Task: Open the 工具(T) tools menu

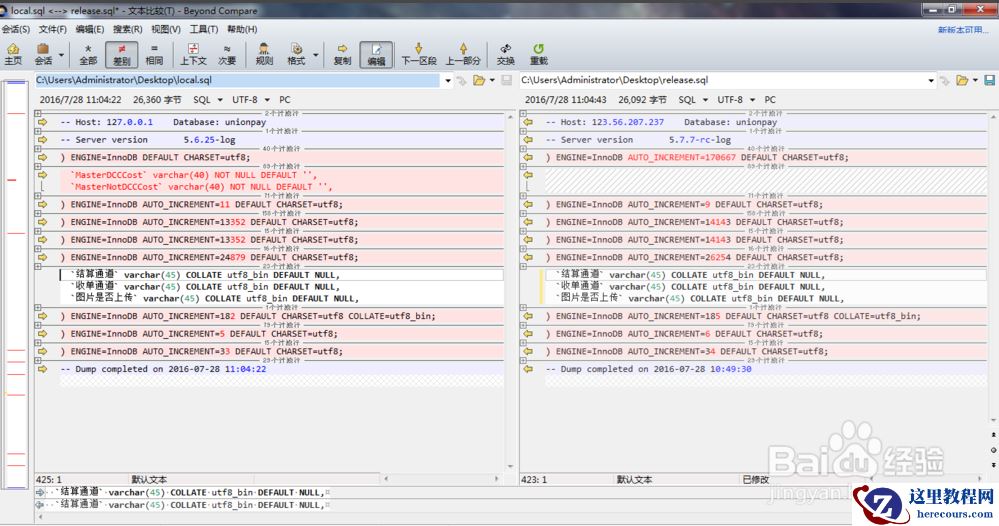Action: pos(204,29)
